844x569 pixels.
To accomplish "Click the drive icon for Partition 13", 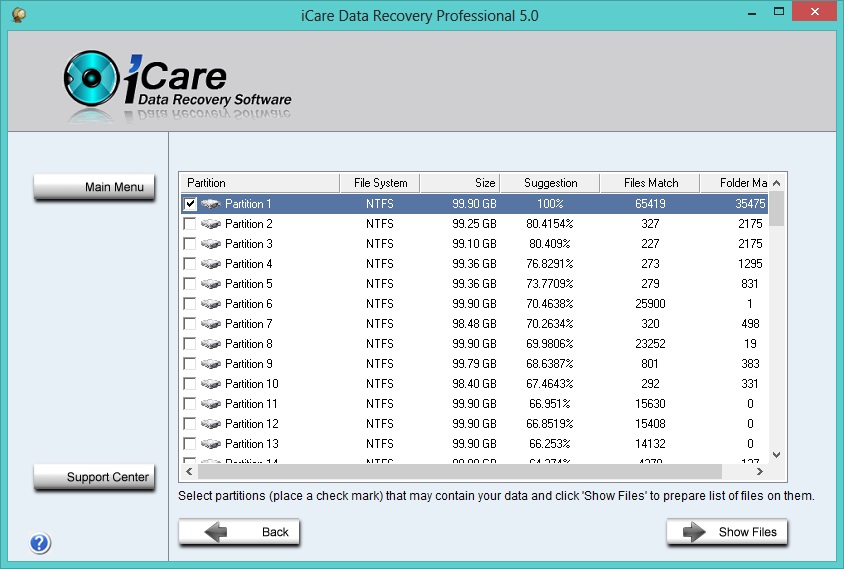I will (210, 444).
